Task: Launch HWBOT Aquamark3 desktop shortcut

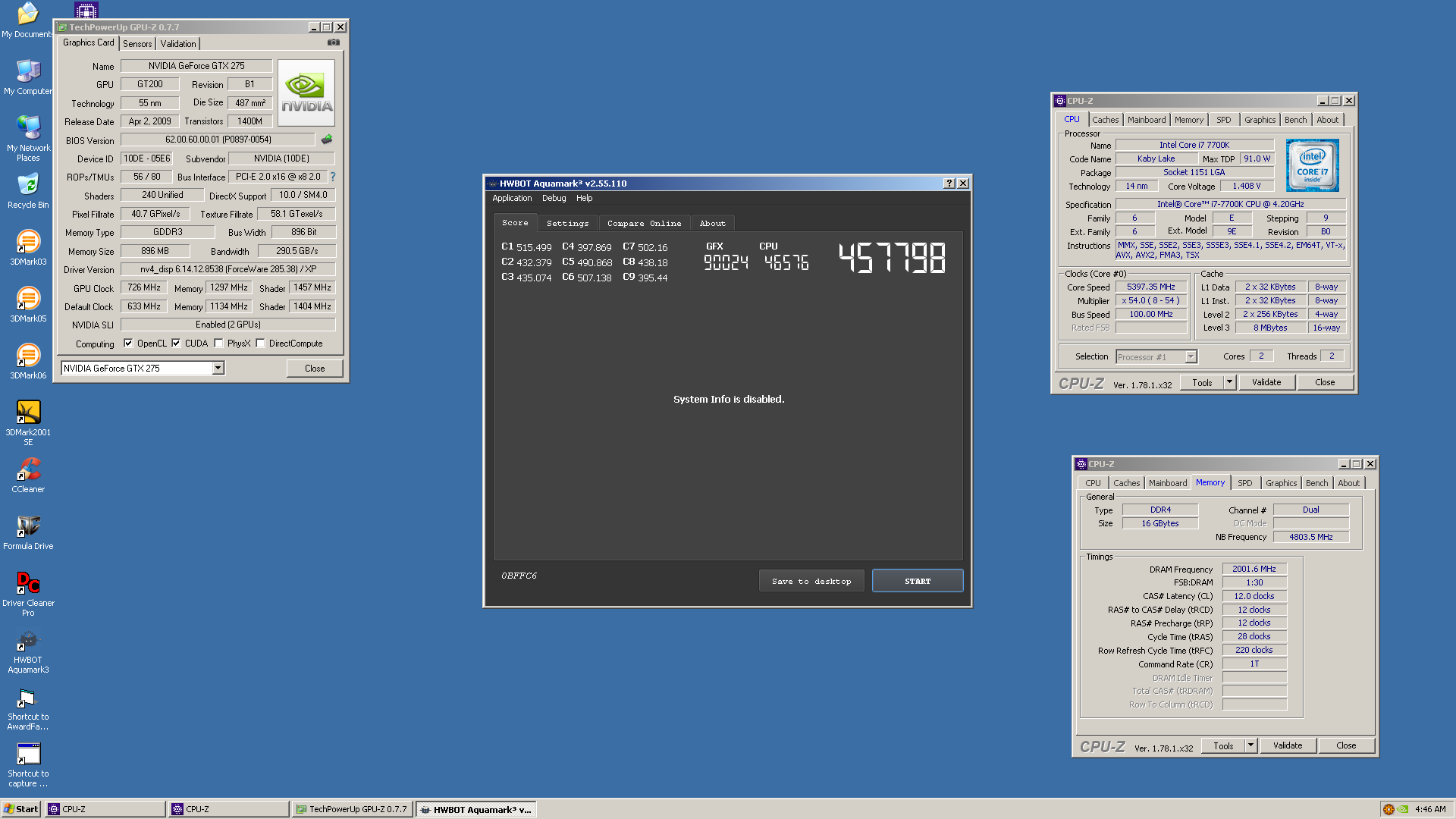Action: (x=28, y=651)
